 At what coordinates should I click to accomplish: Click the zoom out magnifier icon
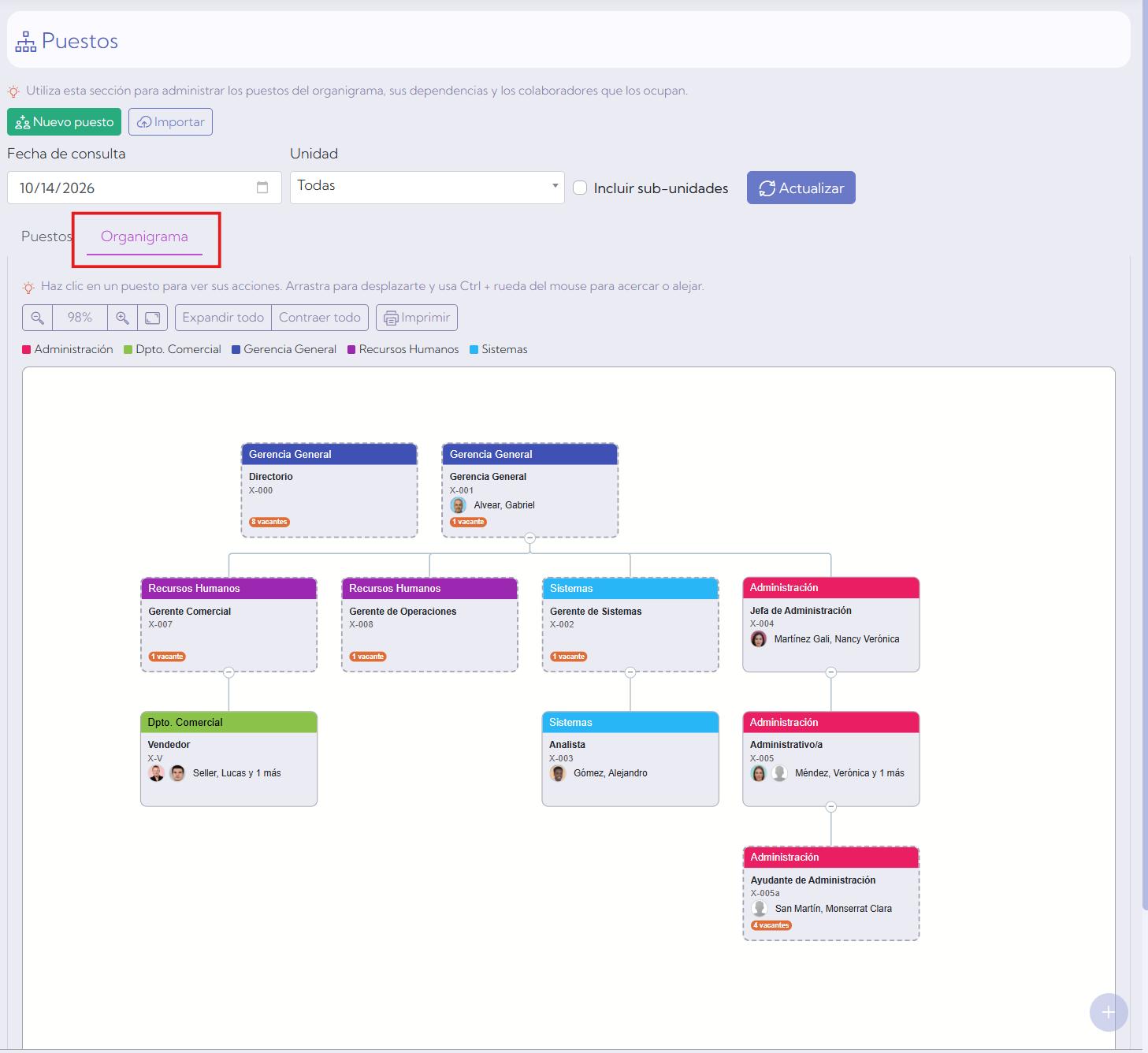point(37,318)
